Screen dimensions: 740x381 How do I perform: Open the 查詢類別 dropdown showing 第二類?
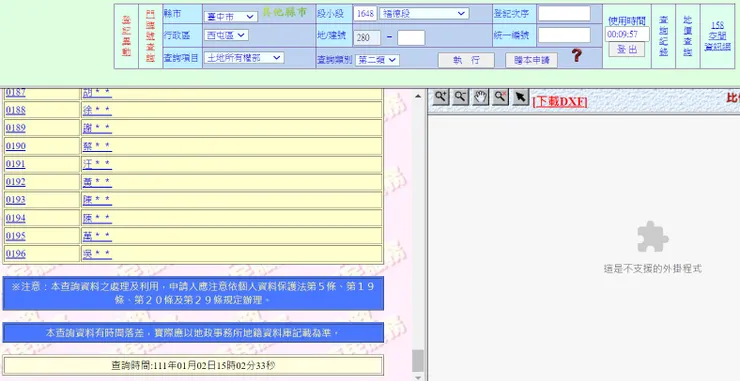pos(377,60)
